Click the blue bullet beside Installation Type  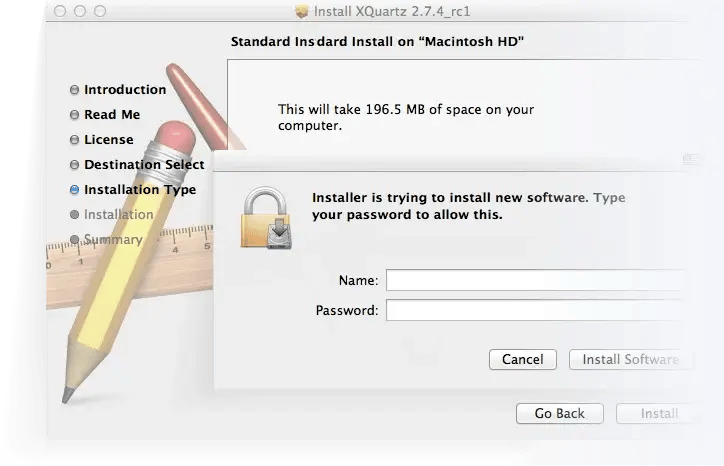pyautogui.click(x=74, y=190)
